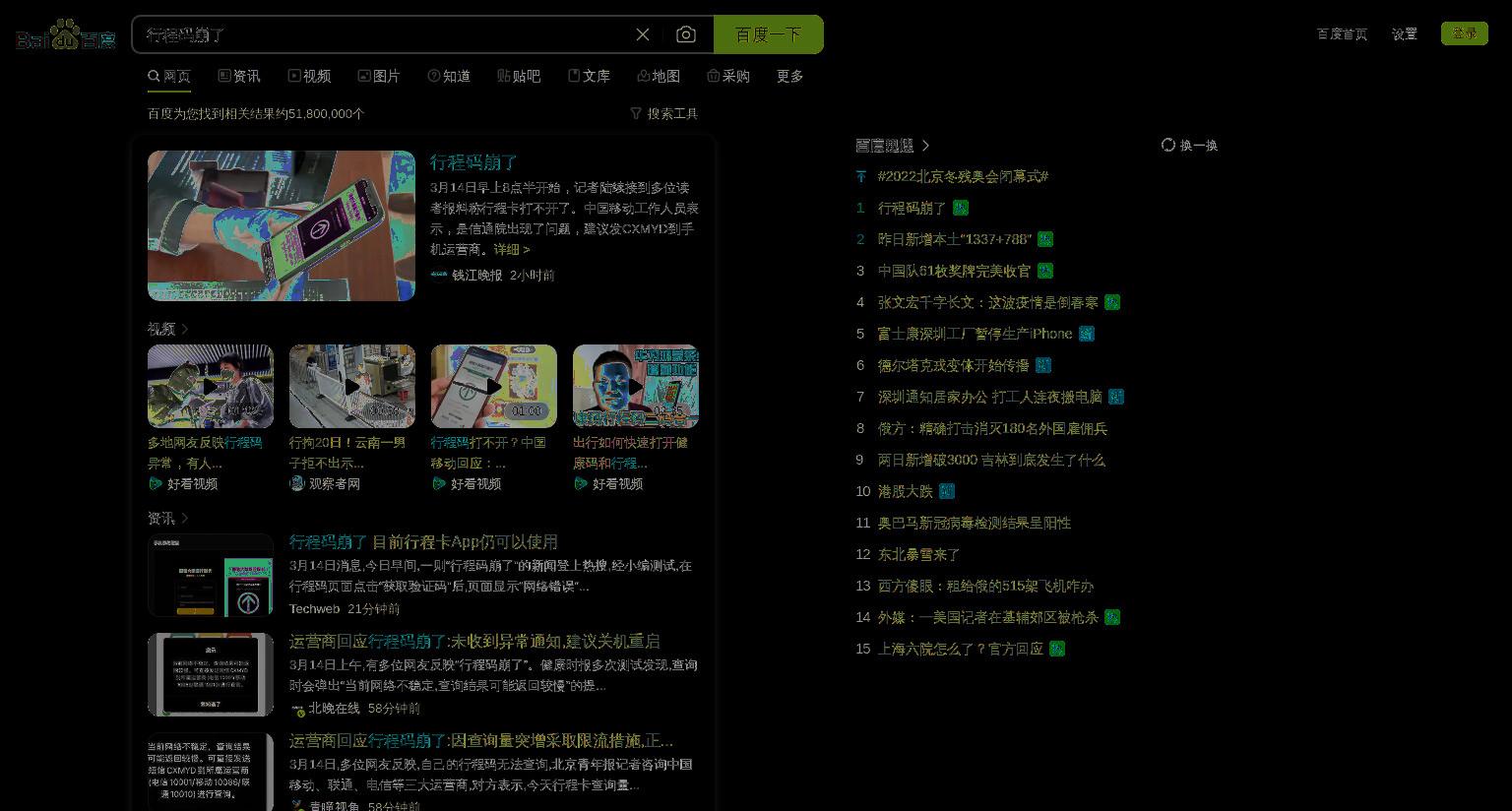
Task: Play video 多地网友反映行程码异常
Action: [x=211, y=386]
